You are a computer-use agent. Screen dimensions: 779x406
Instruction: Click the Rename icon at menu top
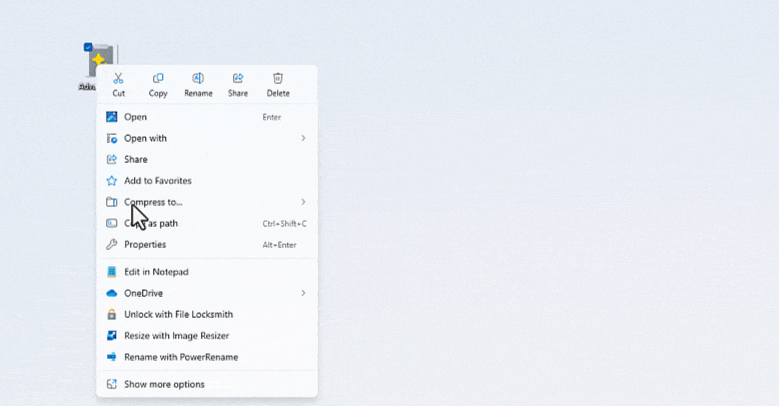[198, 79]
